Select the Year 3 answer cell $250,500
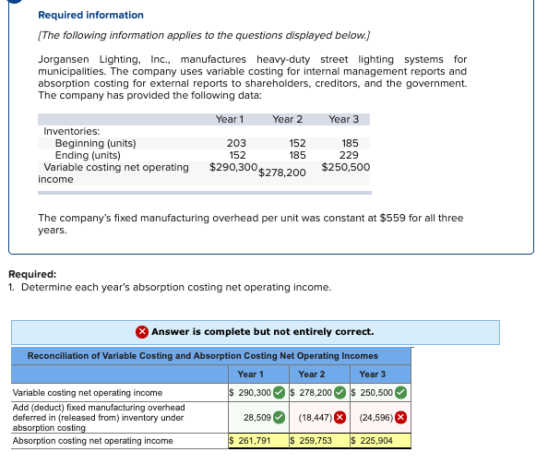The width and height of the screenshot is (560, 476). pos(380,393)
